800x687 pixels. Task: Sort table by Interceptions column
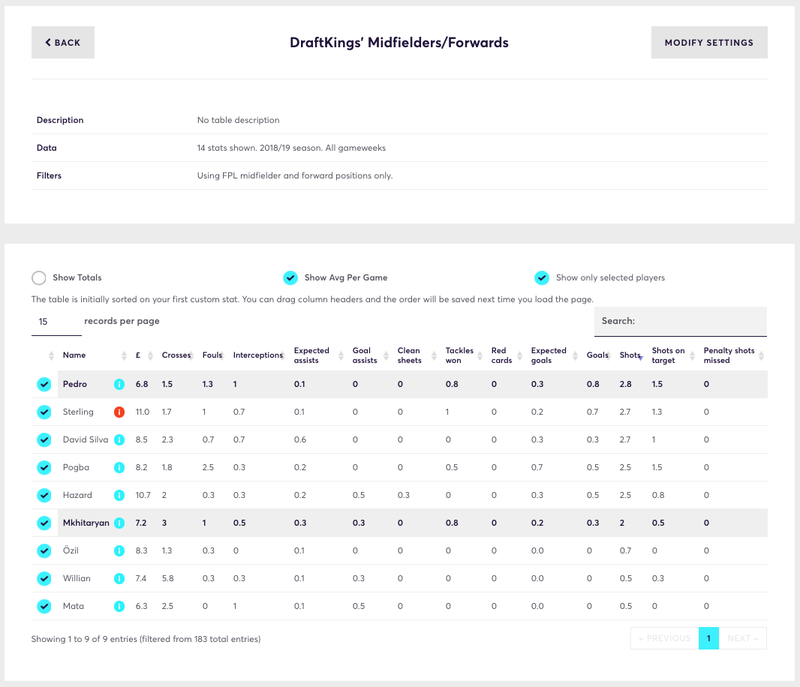[x=258, y=355]
